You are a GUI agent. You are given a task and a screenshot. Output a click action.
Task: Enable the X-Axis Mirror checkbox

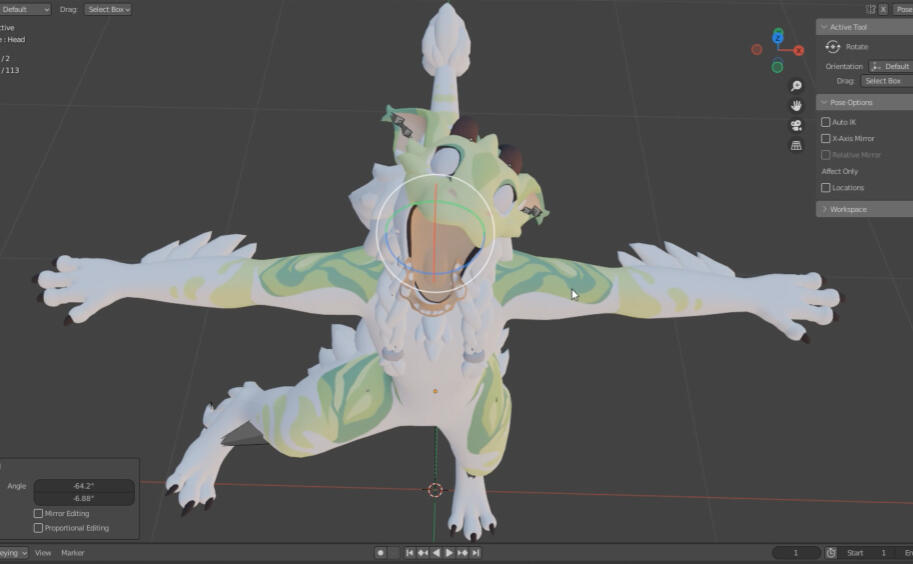(x=826, y=139)
